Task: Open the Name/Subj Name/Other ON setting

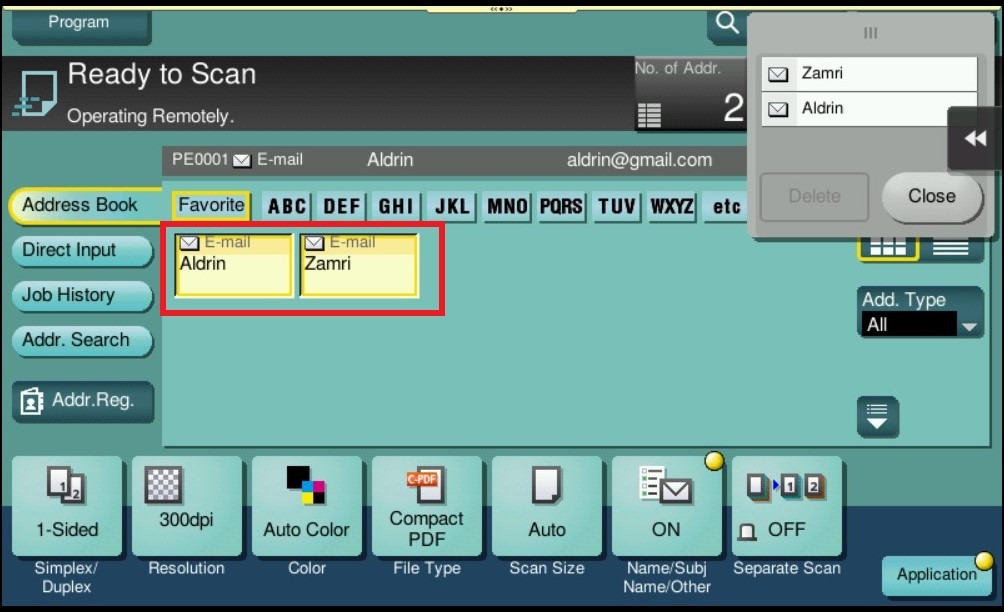Action: [666, 507]
